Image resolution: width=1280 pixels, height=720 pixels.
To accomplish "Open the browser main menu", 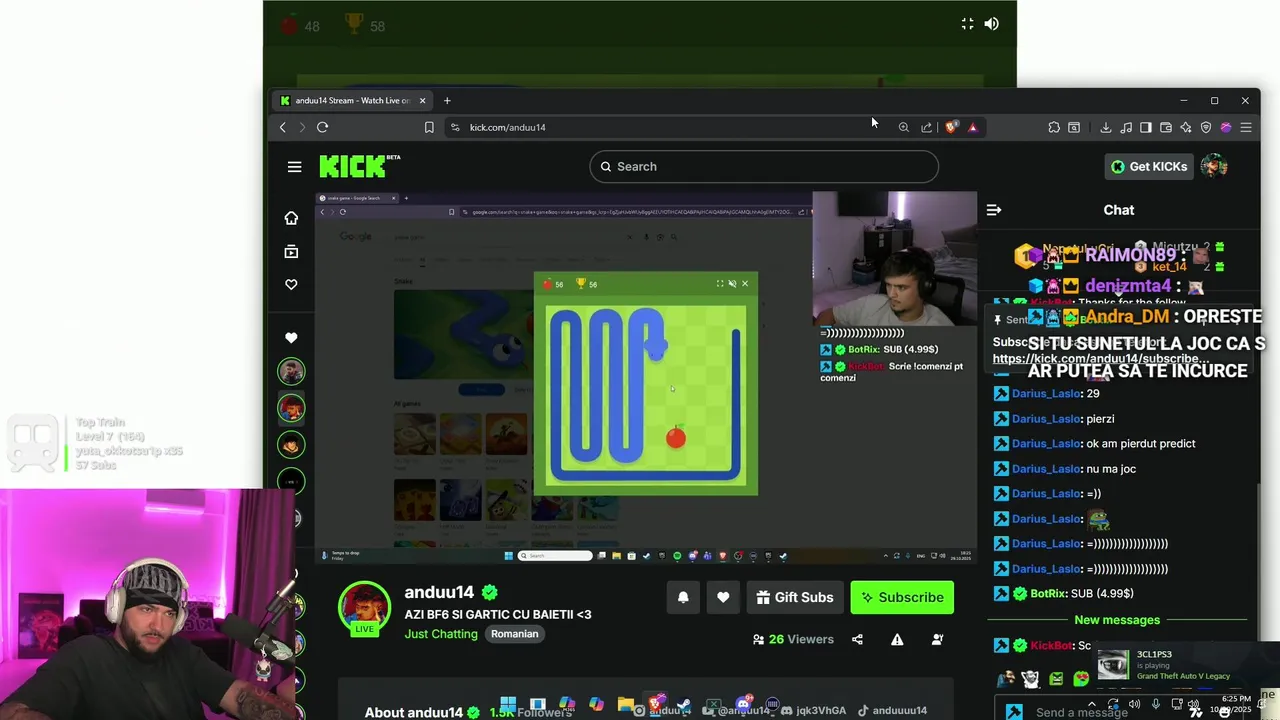I will (1246, 127).
